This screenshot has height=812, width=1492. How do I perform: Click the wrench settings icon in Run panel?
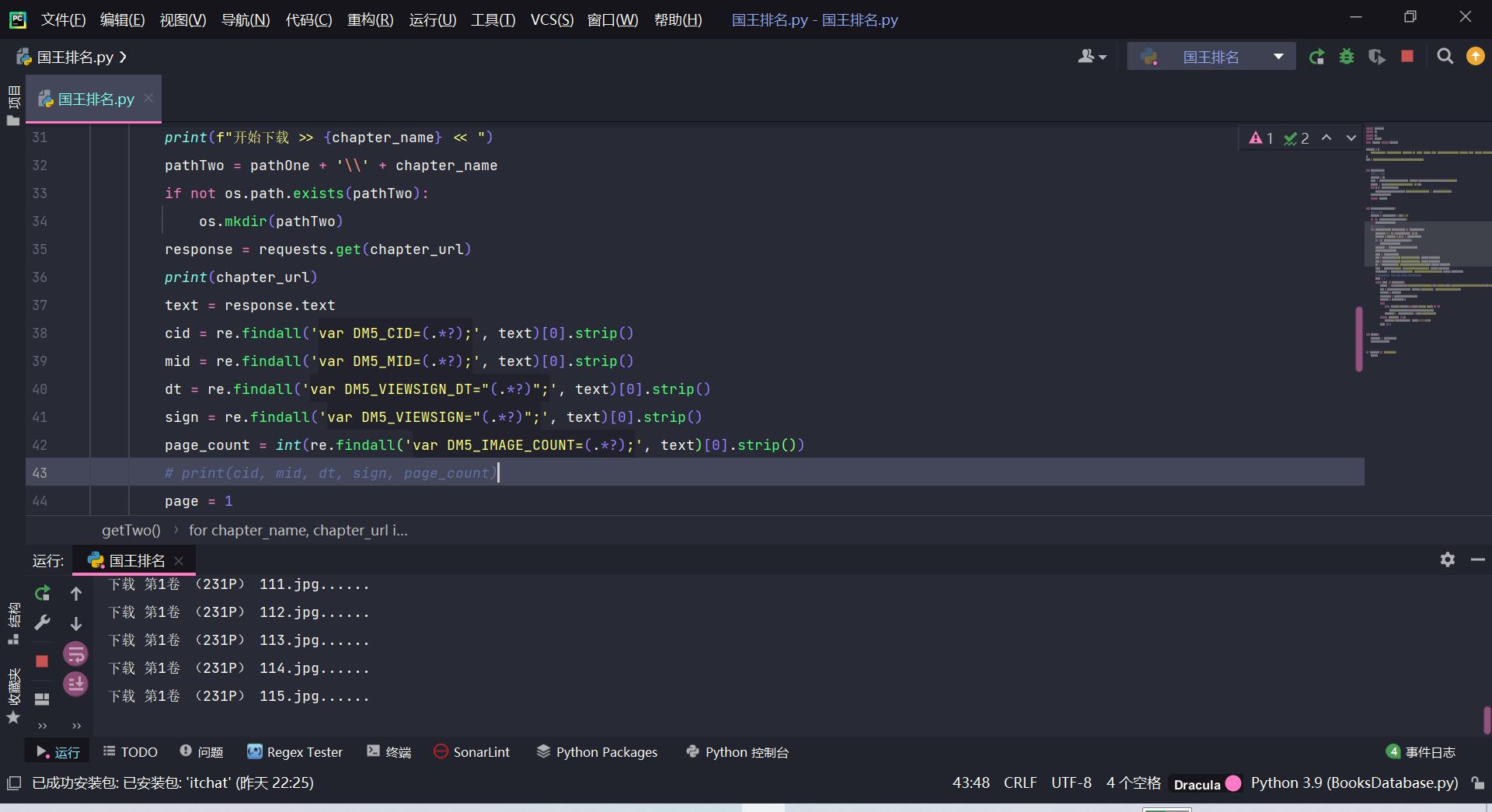point(43,622)
